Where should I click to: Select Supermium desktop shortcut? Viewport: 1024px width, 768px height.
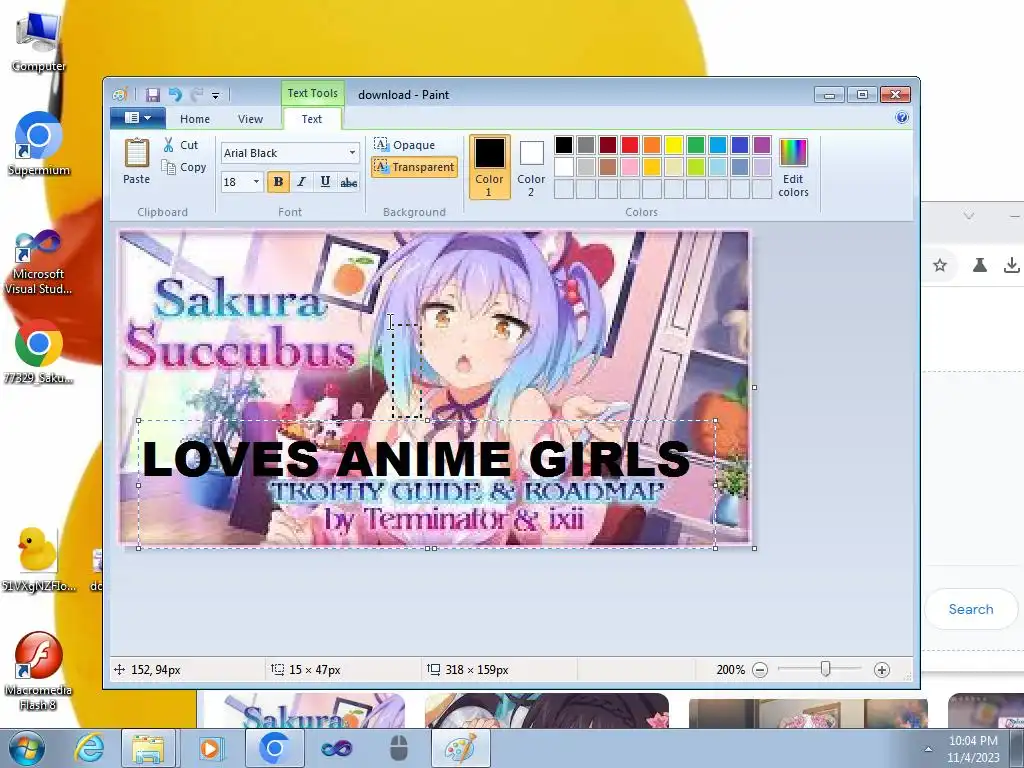click(x=39, y=144)
